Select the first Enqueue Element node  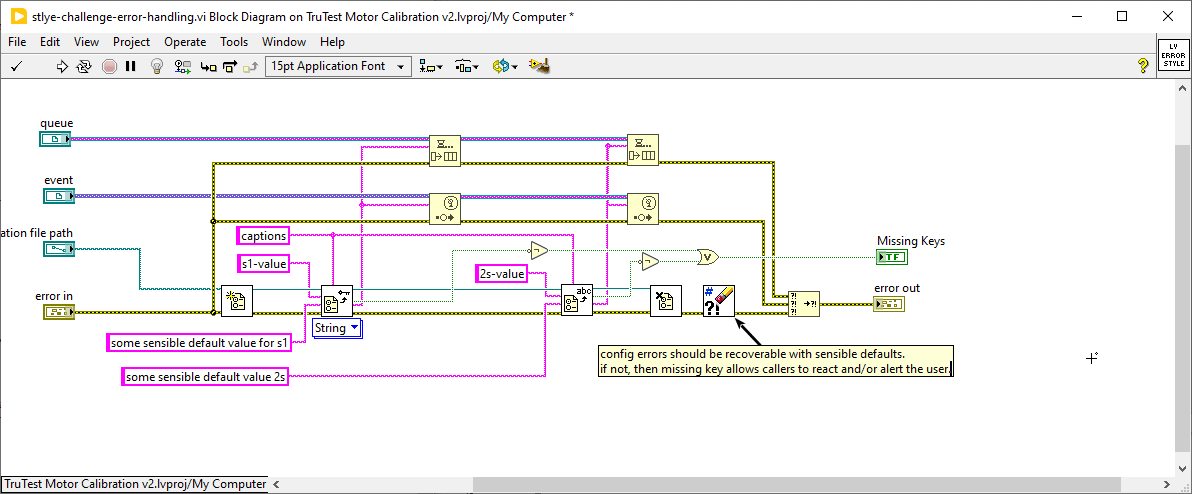point(445,150)
